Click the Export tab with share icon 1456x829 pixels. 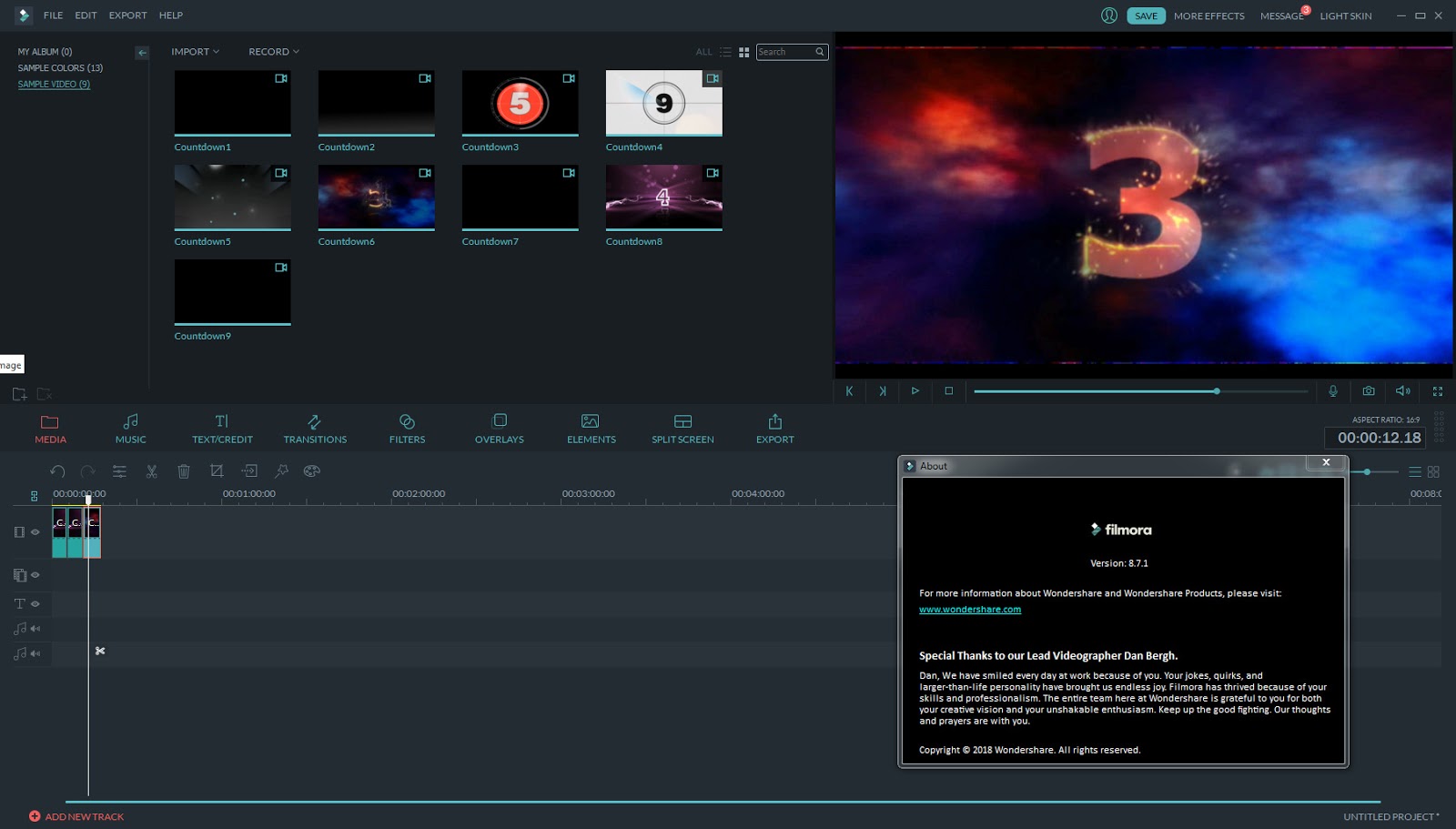tap(775, 429)
